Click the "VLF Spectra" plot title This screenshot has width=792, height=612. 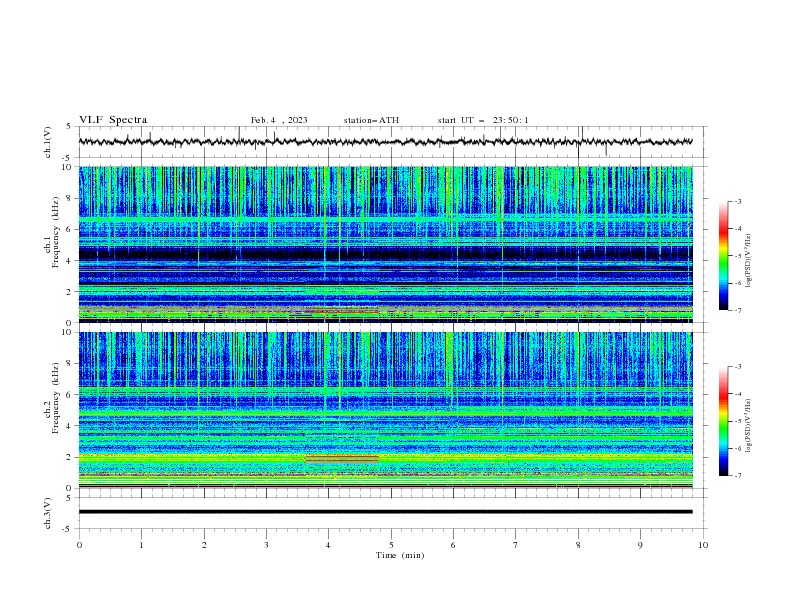pyautogui.click(x=113, y=120)
